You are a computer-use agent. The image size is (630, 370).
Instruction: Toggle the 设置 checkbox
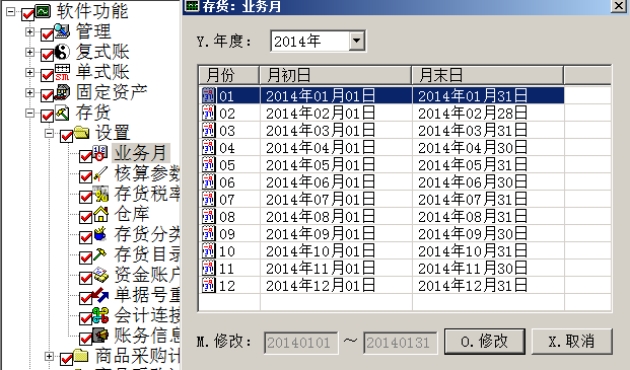pos(66,136)
